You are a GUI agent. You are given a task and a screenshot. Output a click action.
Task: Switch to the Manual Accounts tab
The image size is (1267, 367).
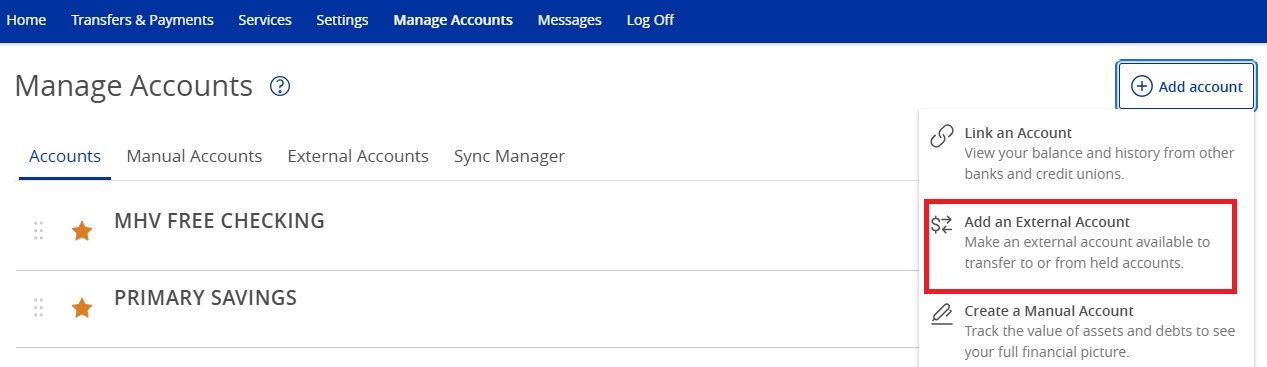(x=194, y=157)
